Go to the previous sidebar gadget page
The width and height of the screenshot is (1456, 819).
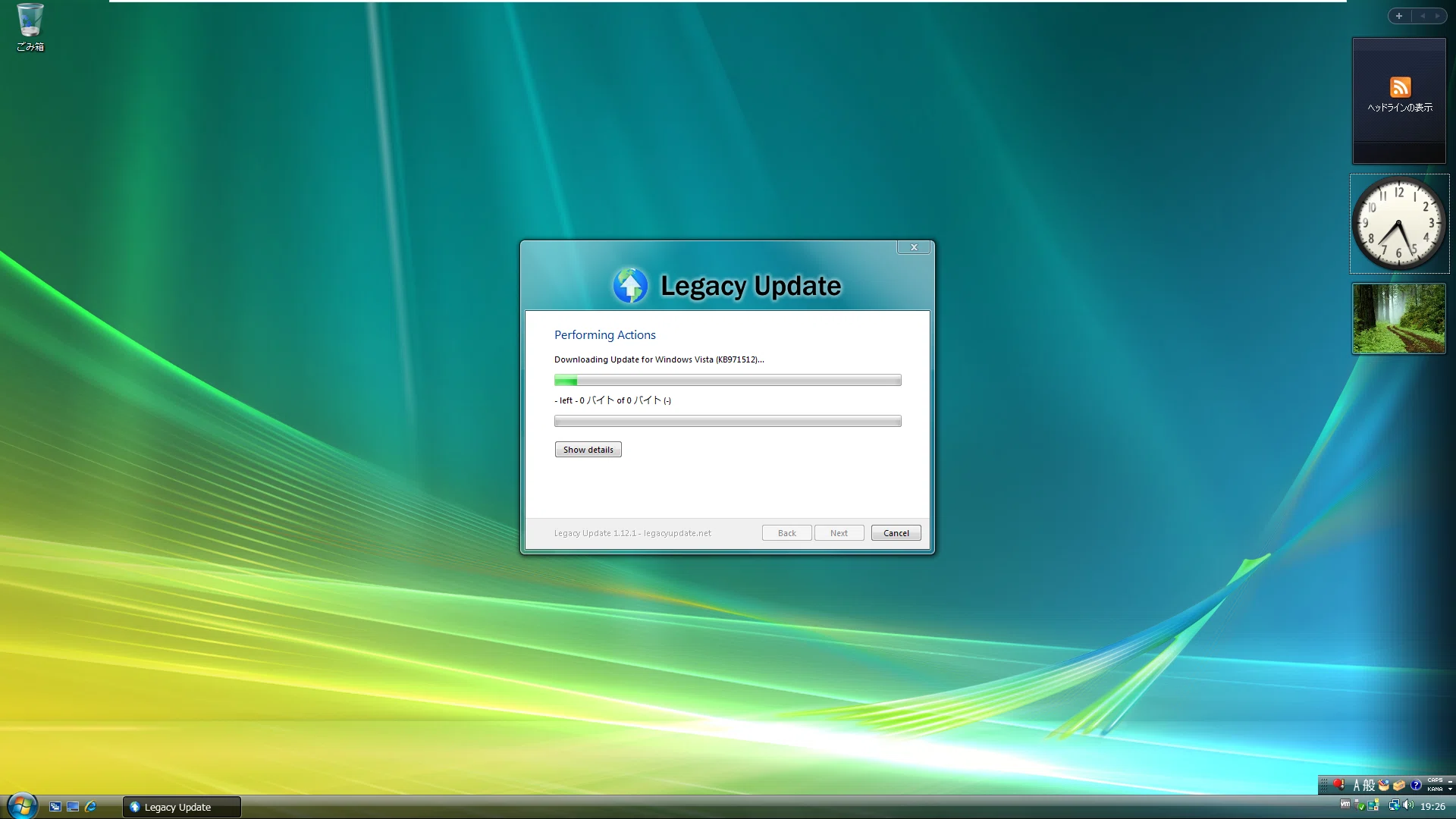click(x=1423, y=16)
